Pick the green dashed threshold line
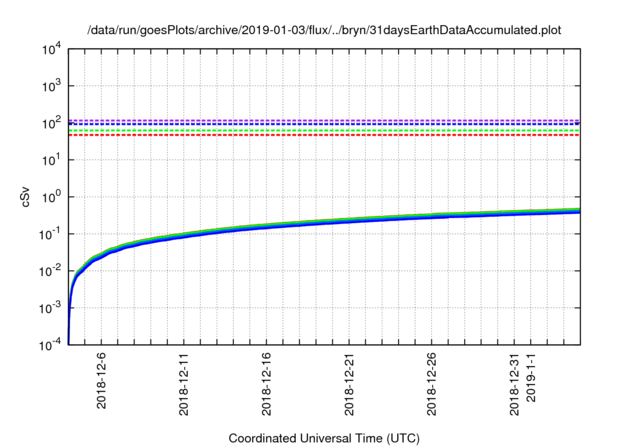This screenshot has height=448, width=640. point(324,131)
